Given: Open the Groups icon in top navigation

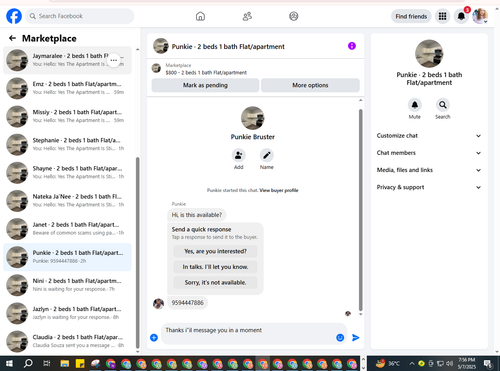Looking at the screenshot, I should (294, 16).
